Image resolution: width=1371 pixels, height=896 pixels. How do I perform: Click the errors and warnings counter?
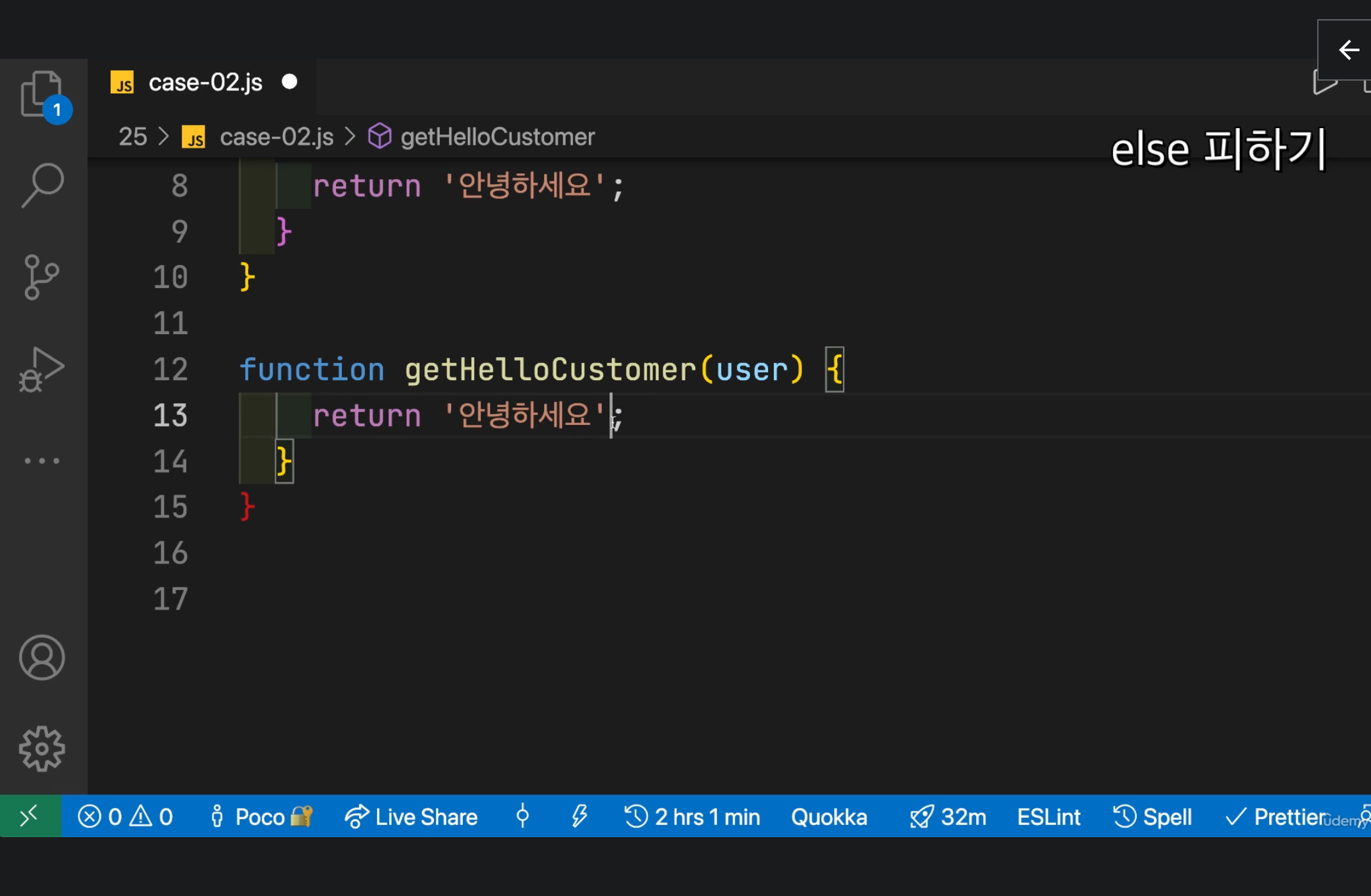tap(125, 817)
